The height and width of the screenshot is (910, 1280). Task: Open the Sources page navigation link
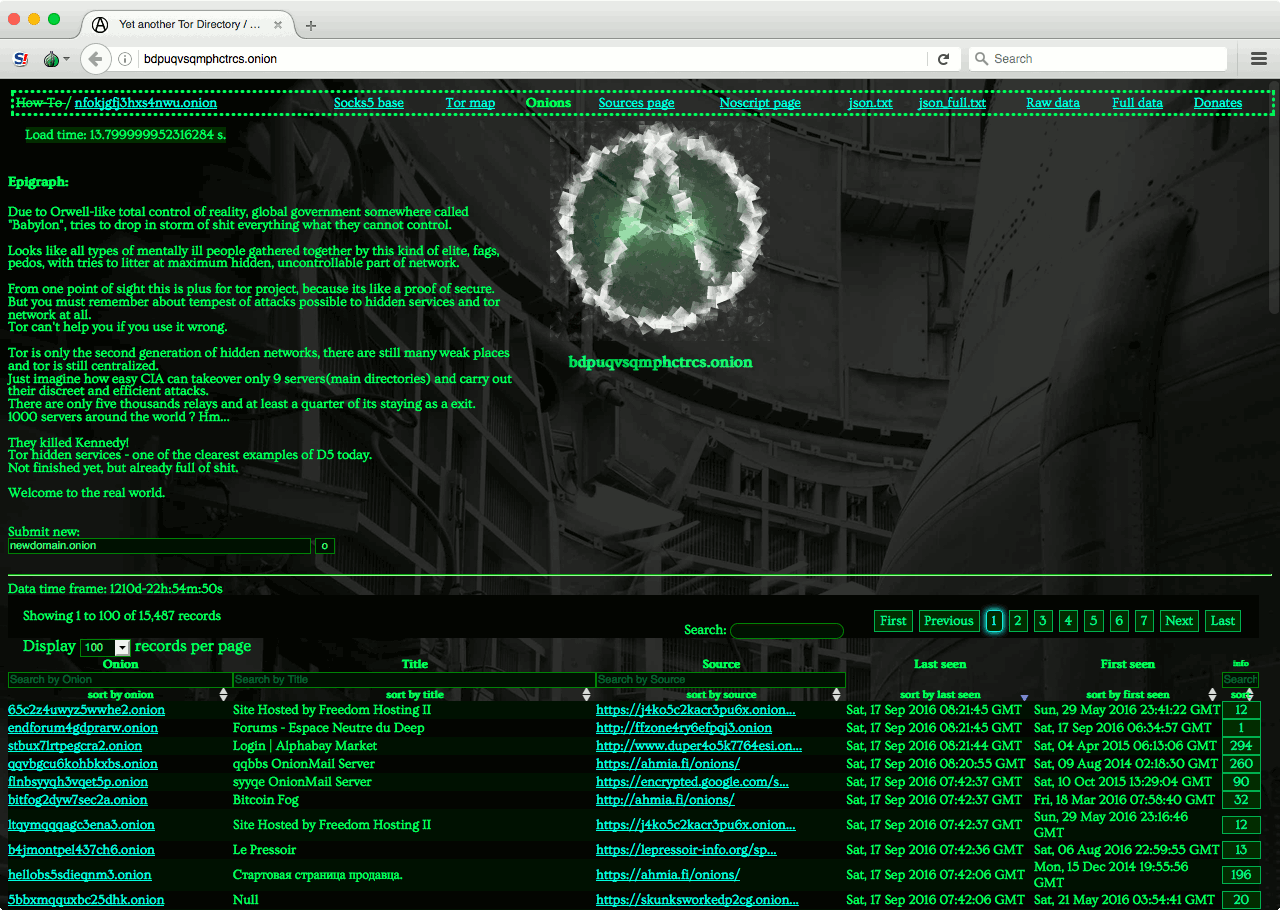636,103
